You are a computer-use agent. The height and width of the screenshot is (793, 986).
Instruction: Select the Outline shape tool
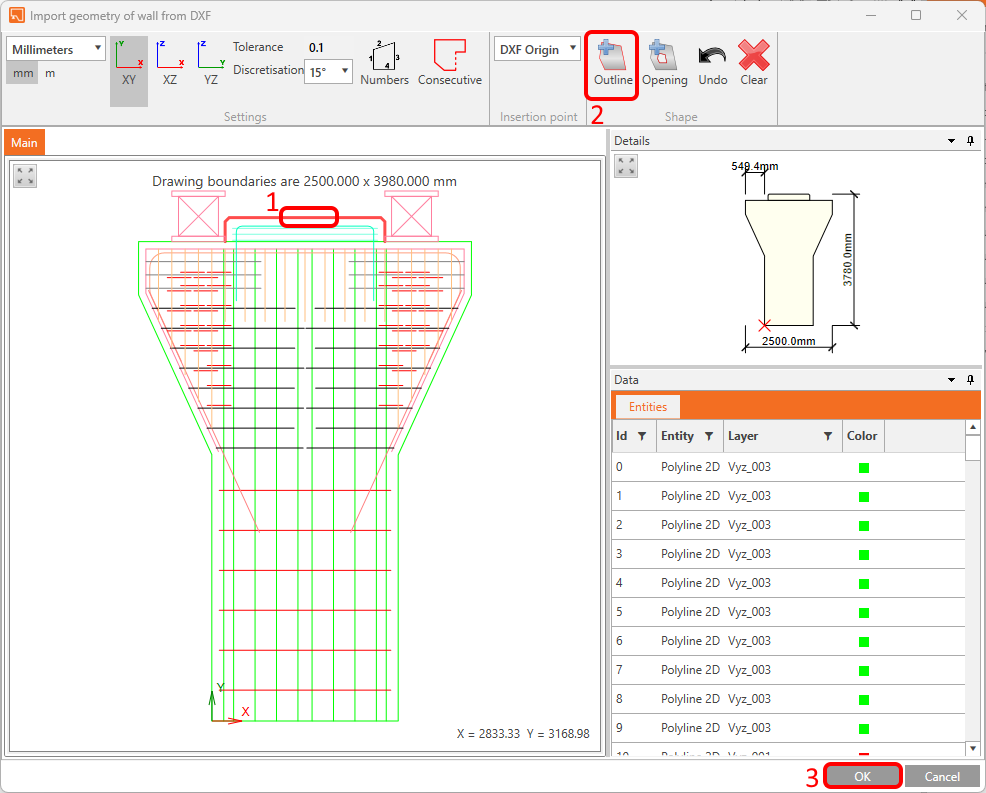pos(612,64)
